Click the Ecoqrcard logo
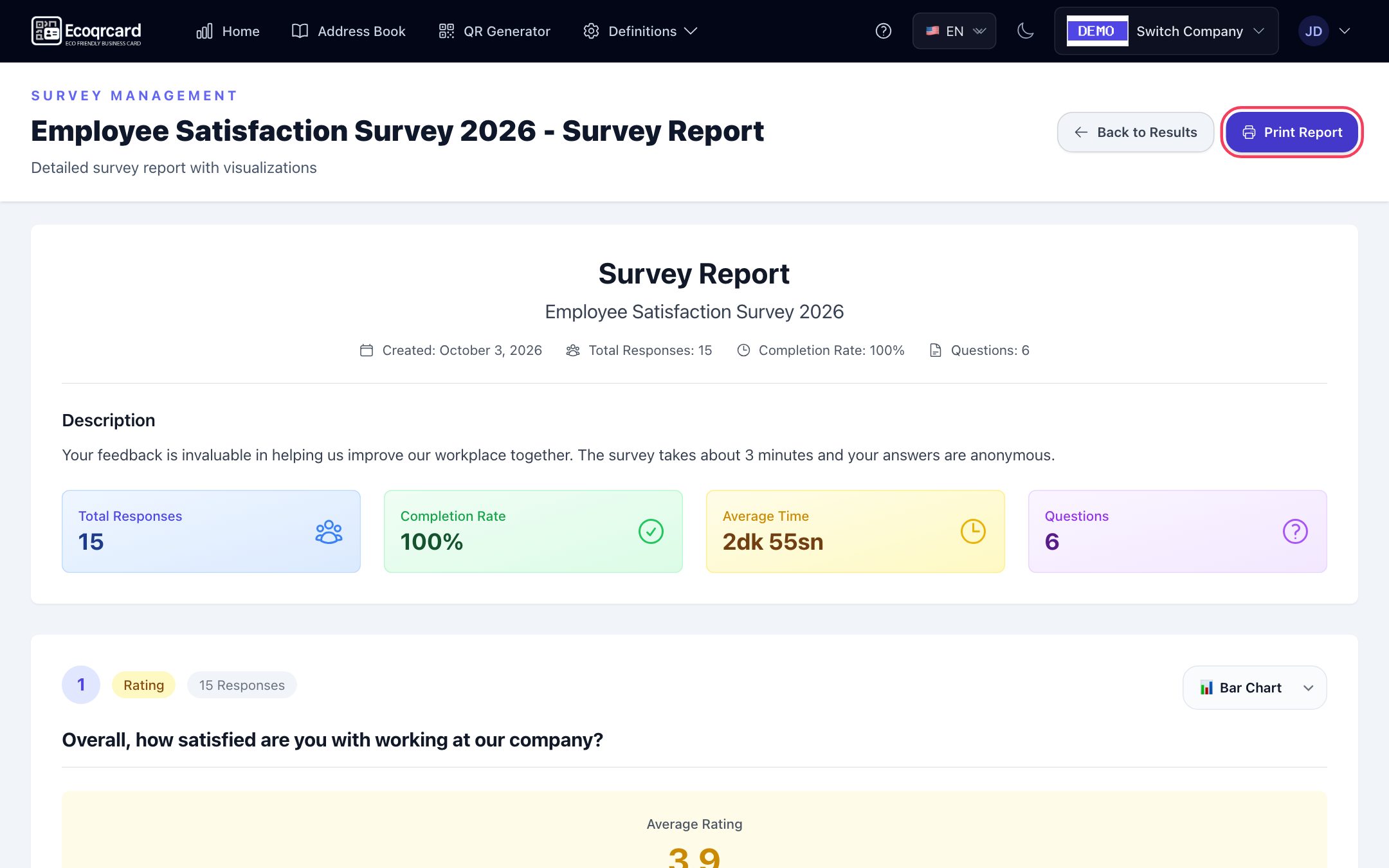Viewport: 1389px width, 868px height. tap(86, 31)
